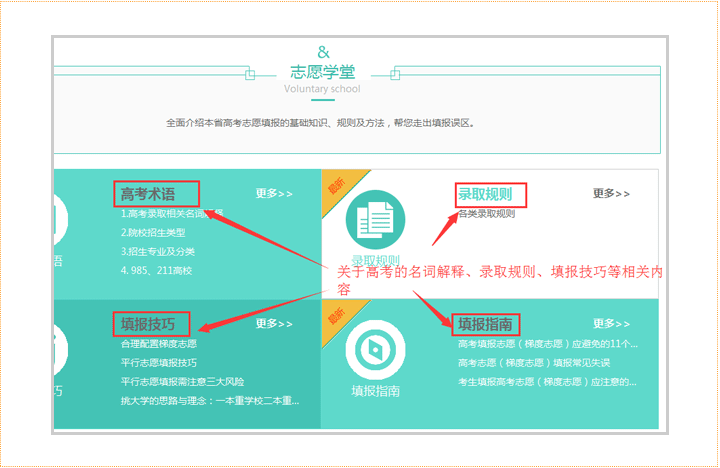The image size is (720, 468).
Task: Open the 高考术语 section heading
Action: click(x=148, y=194)
